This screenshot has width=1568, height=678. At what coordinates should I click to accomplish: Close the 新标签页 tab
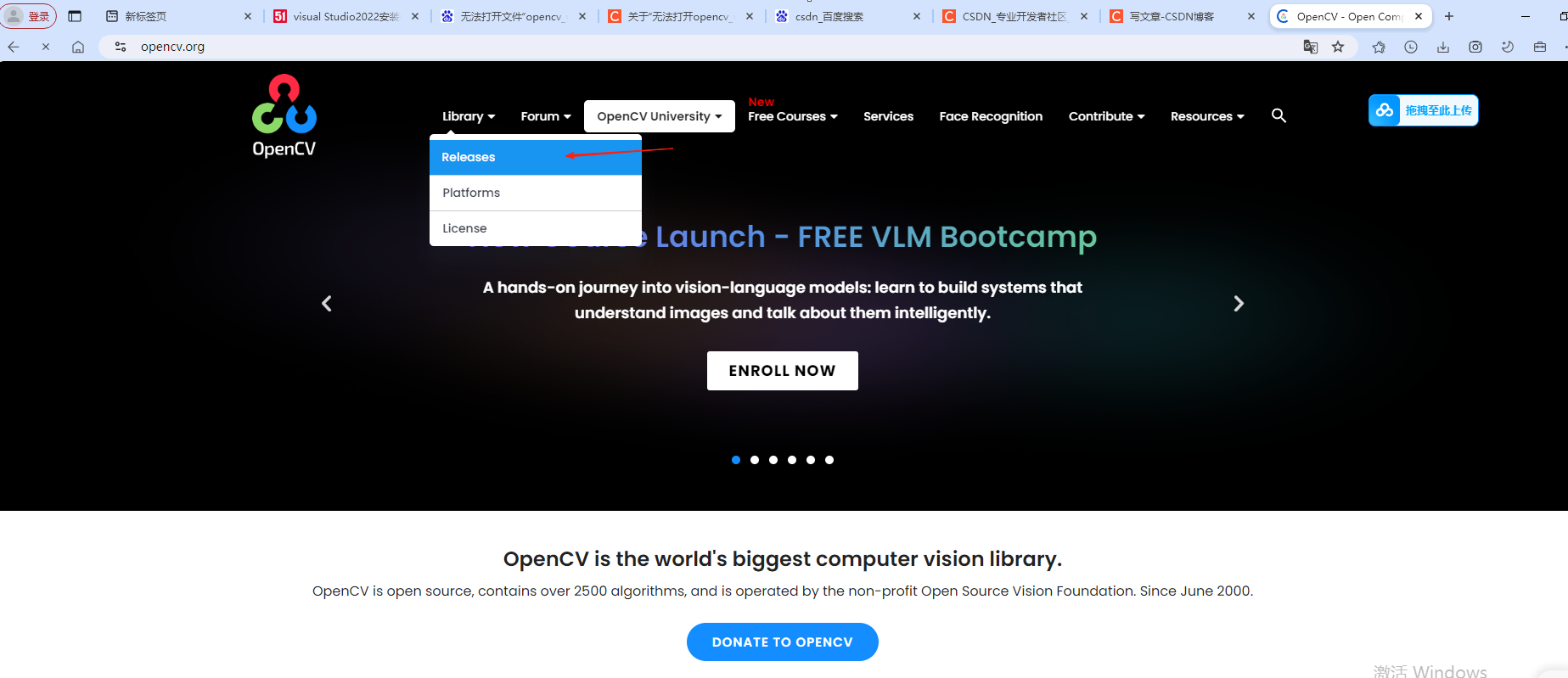(248, 16)
